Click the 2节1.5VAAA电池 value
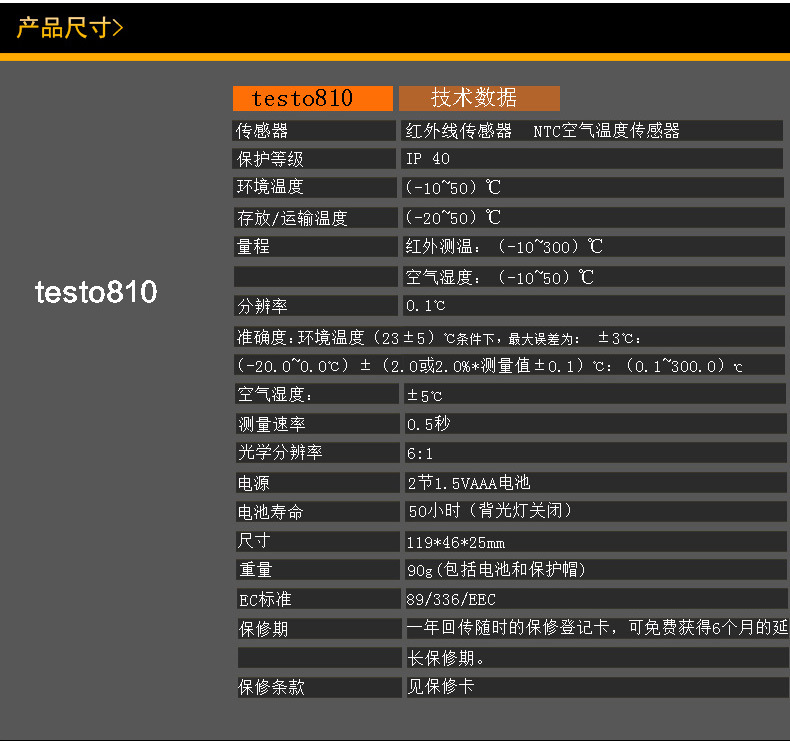The width and height of the screenshot is (790, 741). click(x=469, y=483)
